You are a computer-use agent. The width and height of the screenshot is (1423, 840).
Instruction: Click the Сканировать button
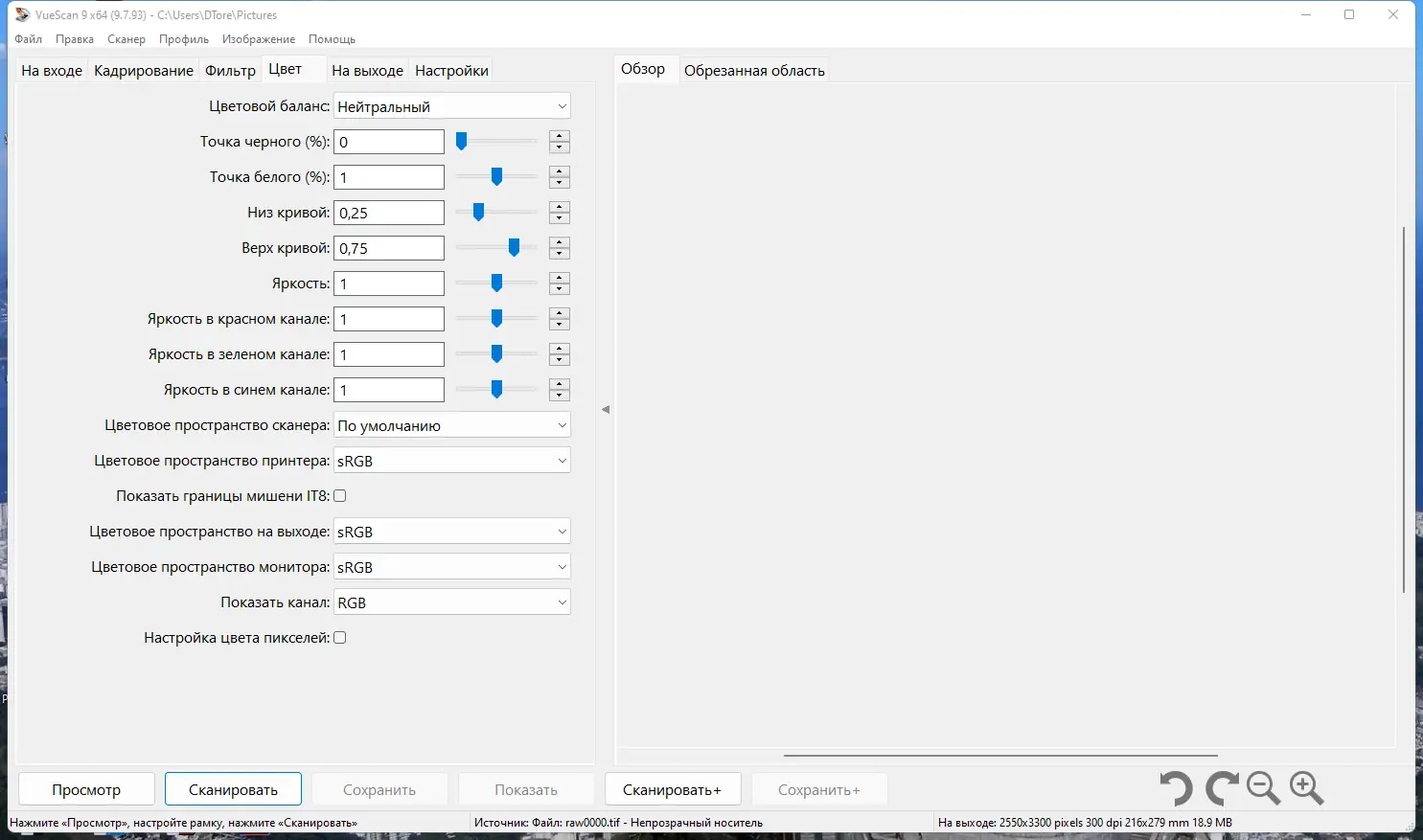coord(233,790)
